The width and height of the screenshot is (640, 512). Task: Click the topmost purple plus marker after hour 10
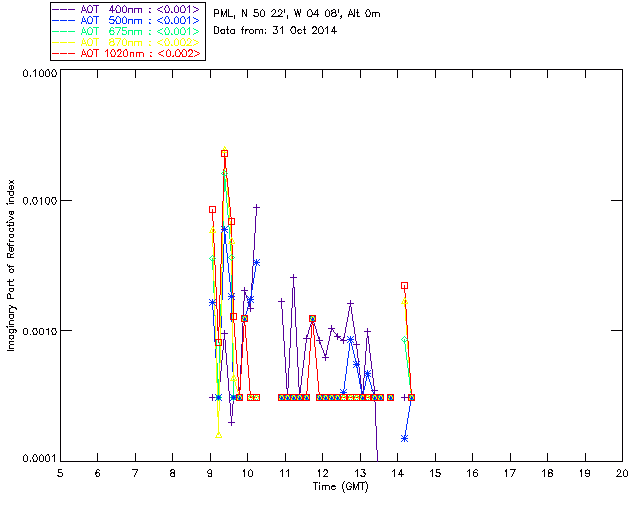pyautogui.click(x=256, y=207)
